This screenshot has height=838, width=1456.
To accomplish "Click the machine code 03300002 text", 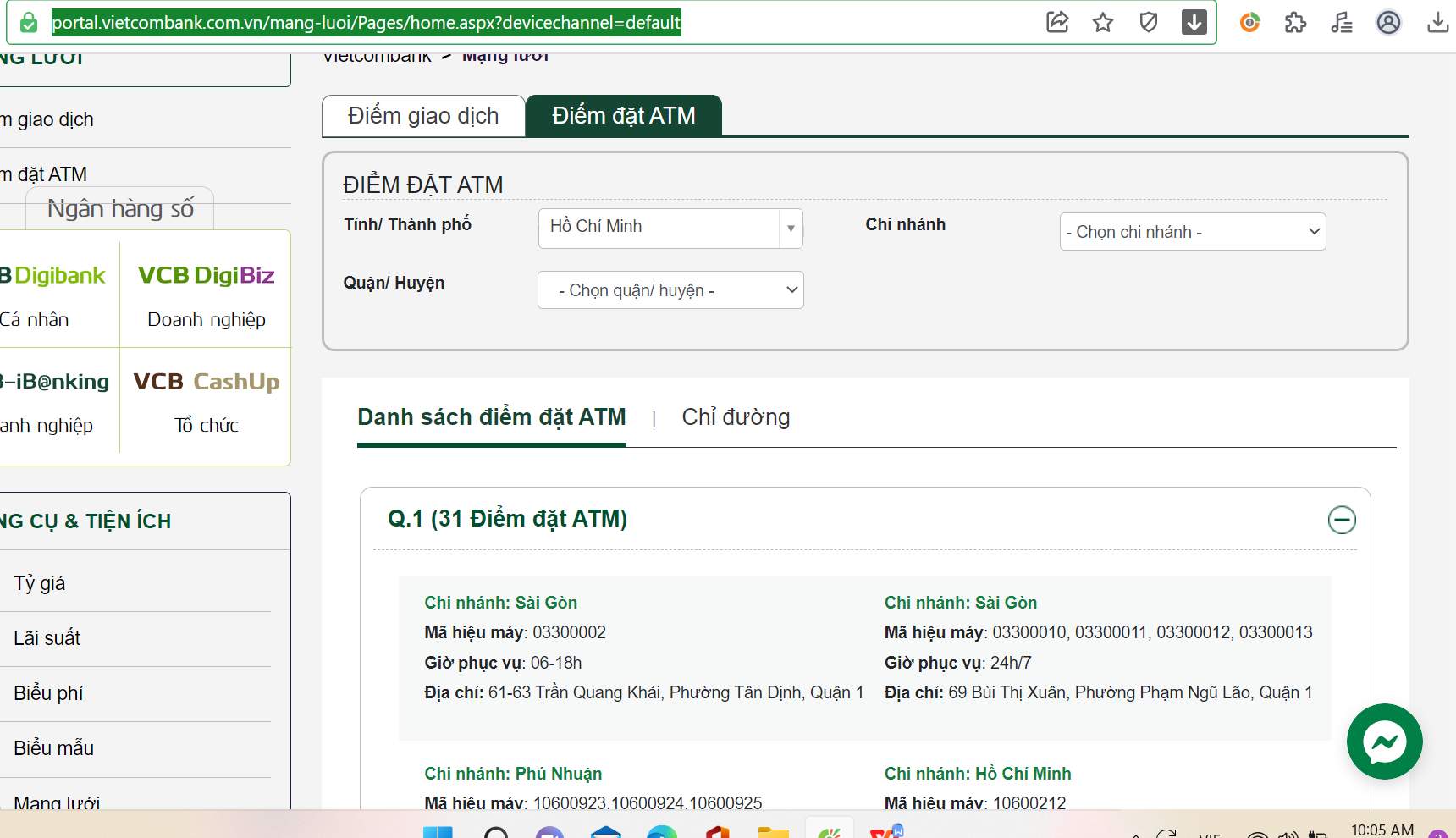I will tap(569, 632).
